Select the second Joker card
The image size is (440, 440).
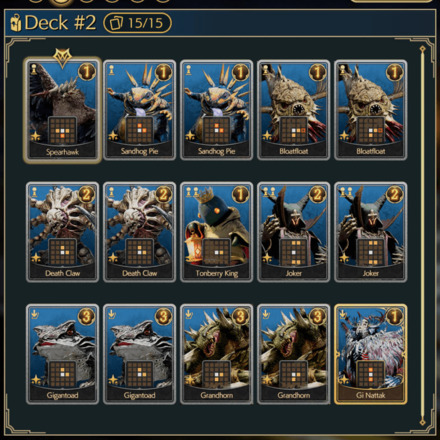coord(371,232)
